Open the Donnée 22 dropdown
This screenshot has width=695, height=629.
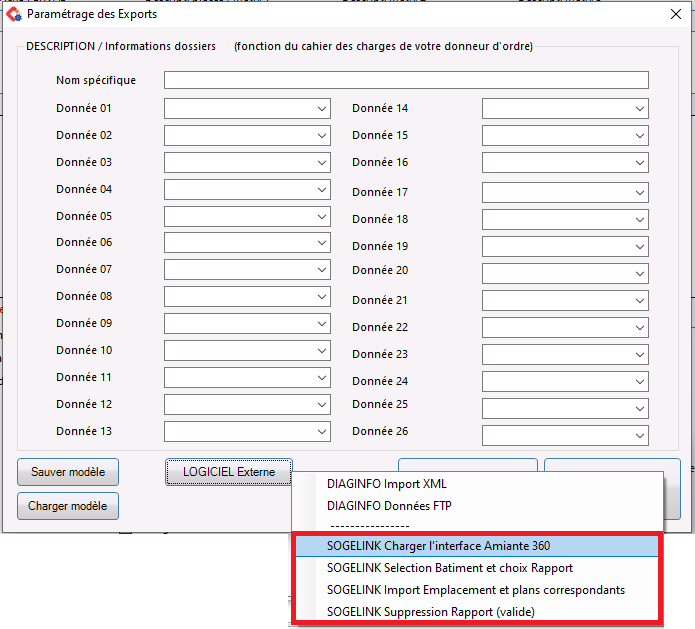(x=565, y=328)
